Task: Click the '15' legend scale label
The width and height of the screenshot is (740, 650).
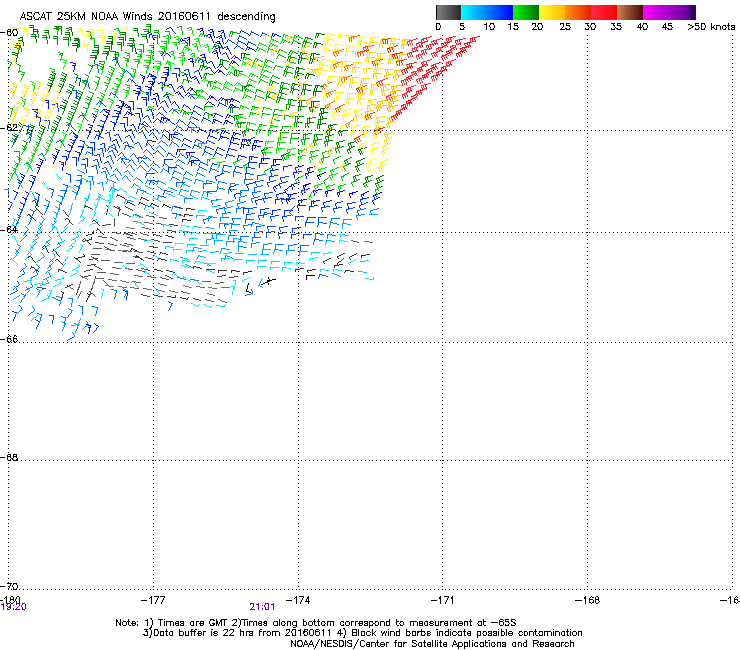Action: pos(513,27)
